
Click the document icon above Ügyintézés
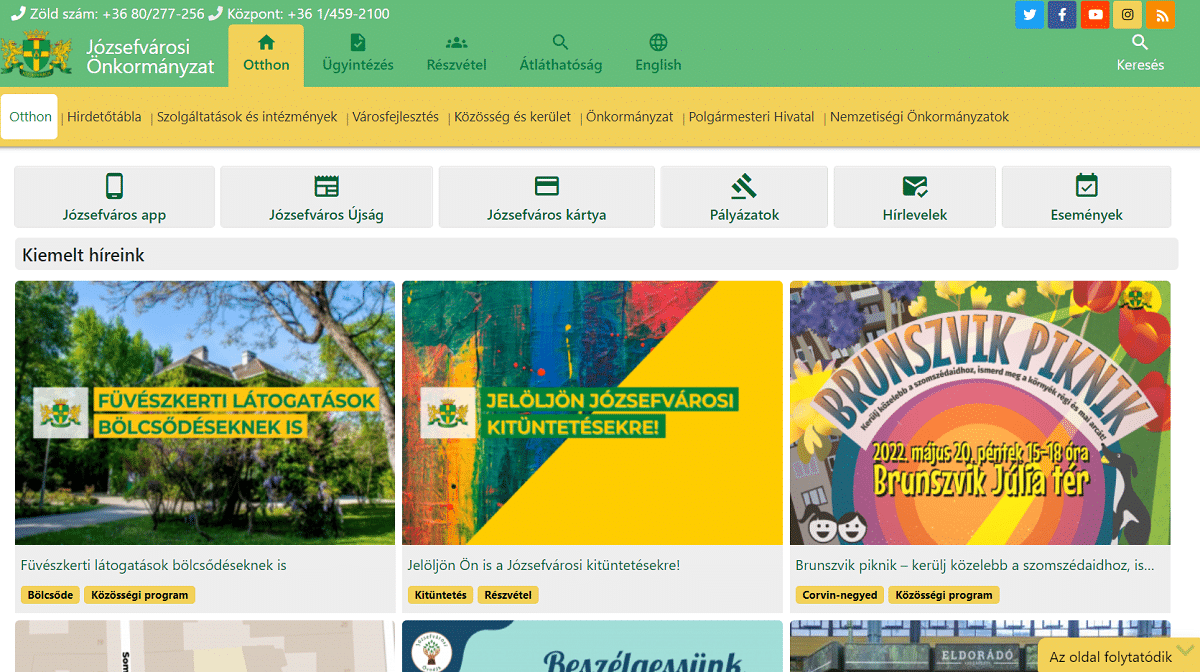pyautogui.click(x=358, y=42)
